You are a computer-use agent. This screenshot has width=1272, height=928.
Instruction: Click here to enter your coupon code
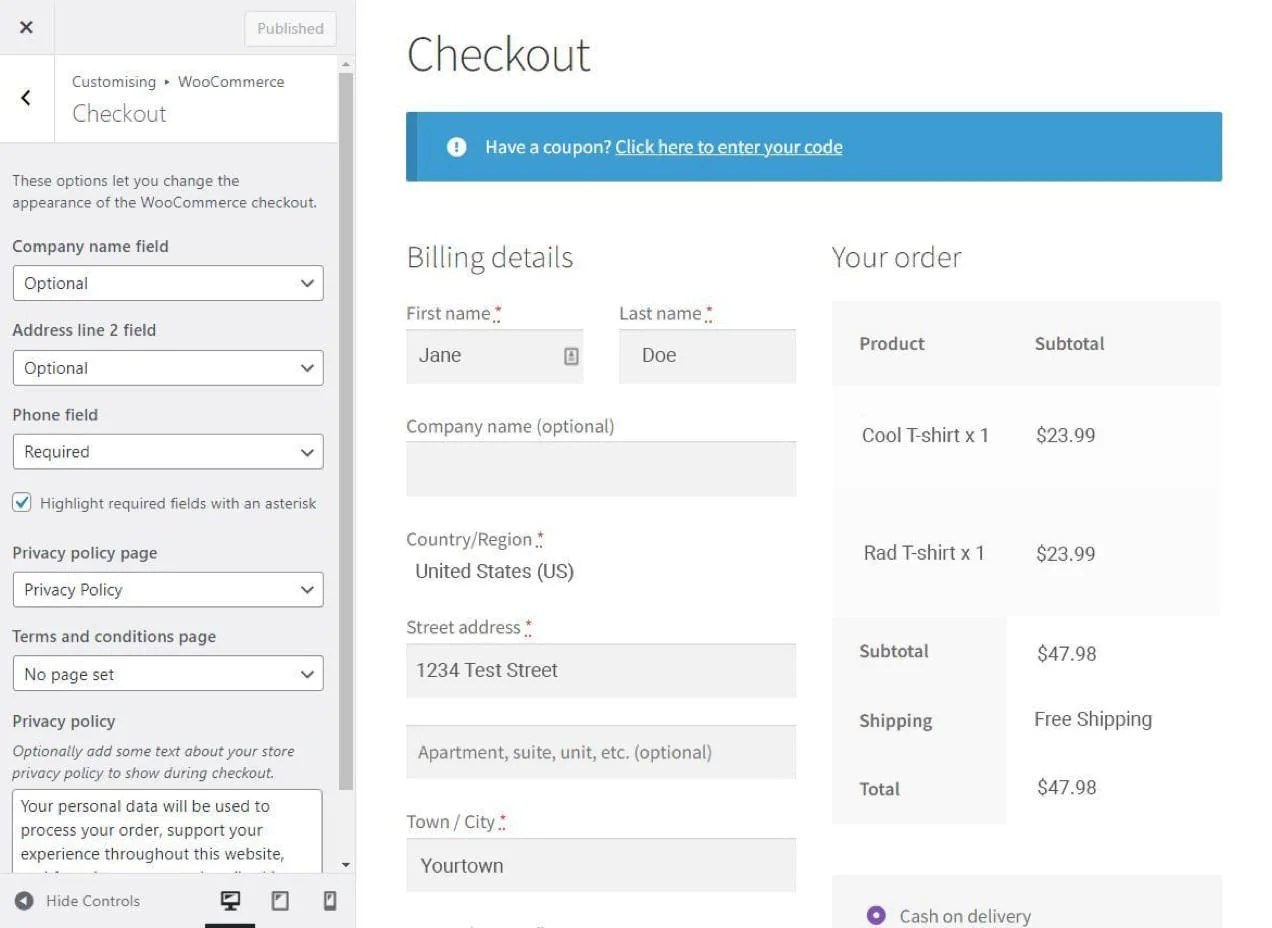click(728, 146)
